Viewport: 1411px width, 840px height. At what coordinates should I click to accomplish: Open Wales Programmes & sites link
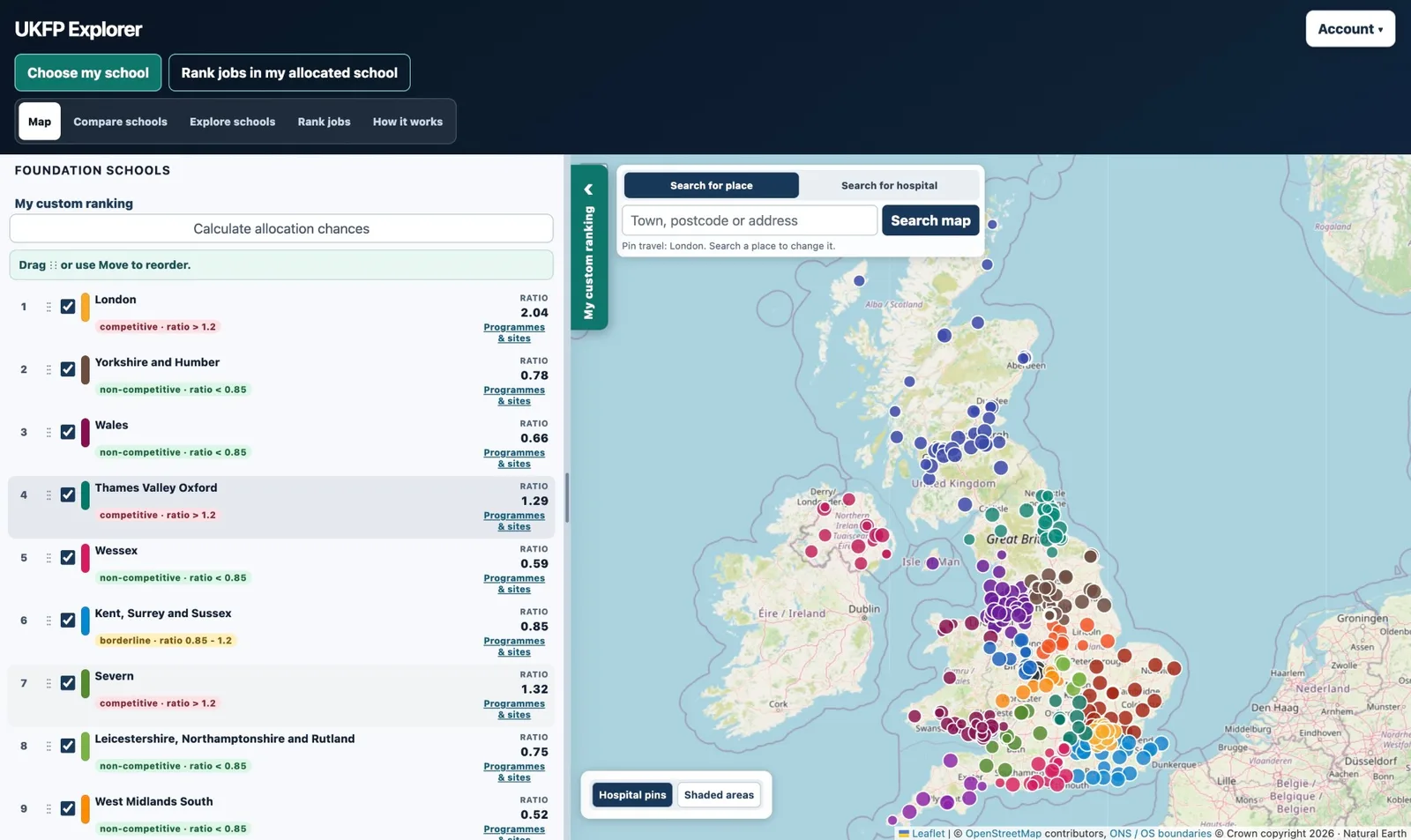click(514, 458)
